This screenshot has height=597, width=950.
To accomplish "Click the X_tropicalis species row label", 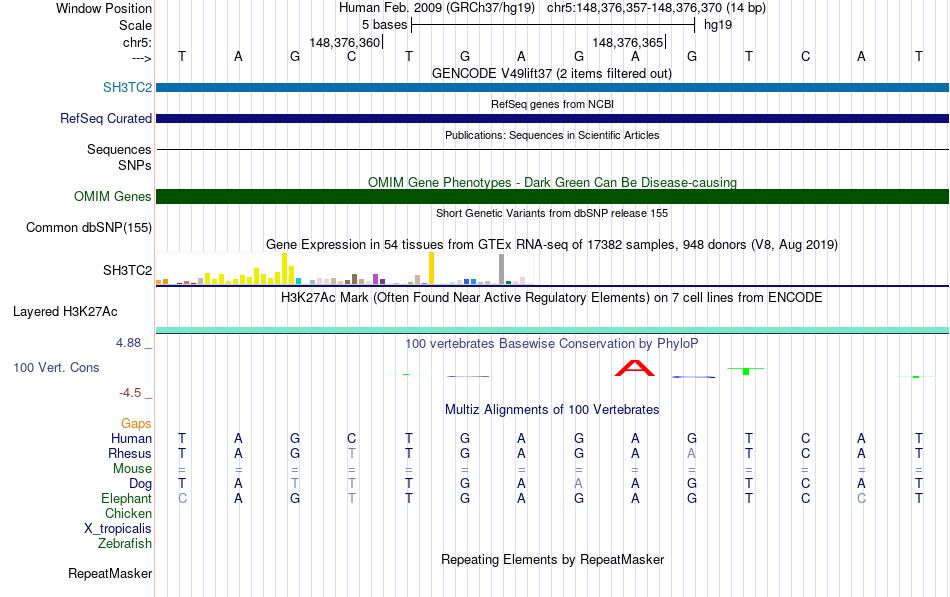I will (118, 529).
